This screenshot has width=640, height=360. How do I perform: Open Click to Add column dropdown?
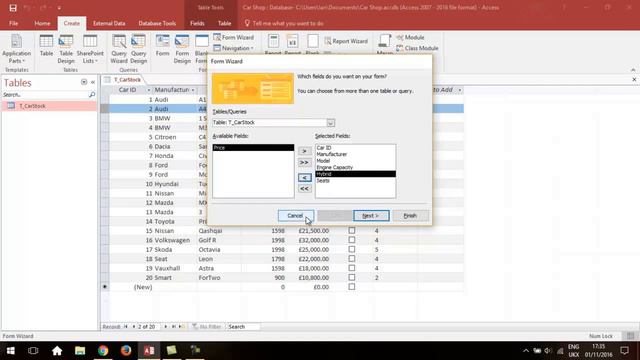coord(460,90)
